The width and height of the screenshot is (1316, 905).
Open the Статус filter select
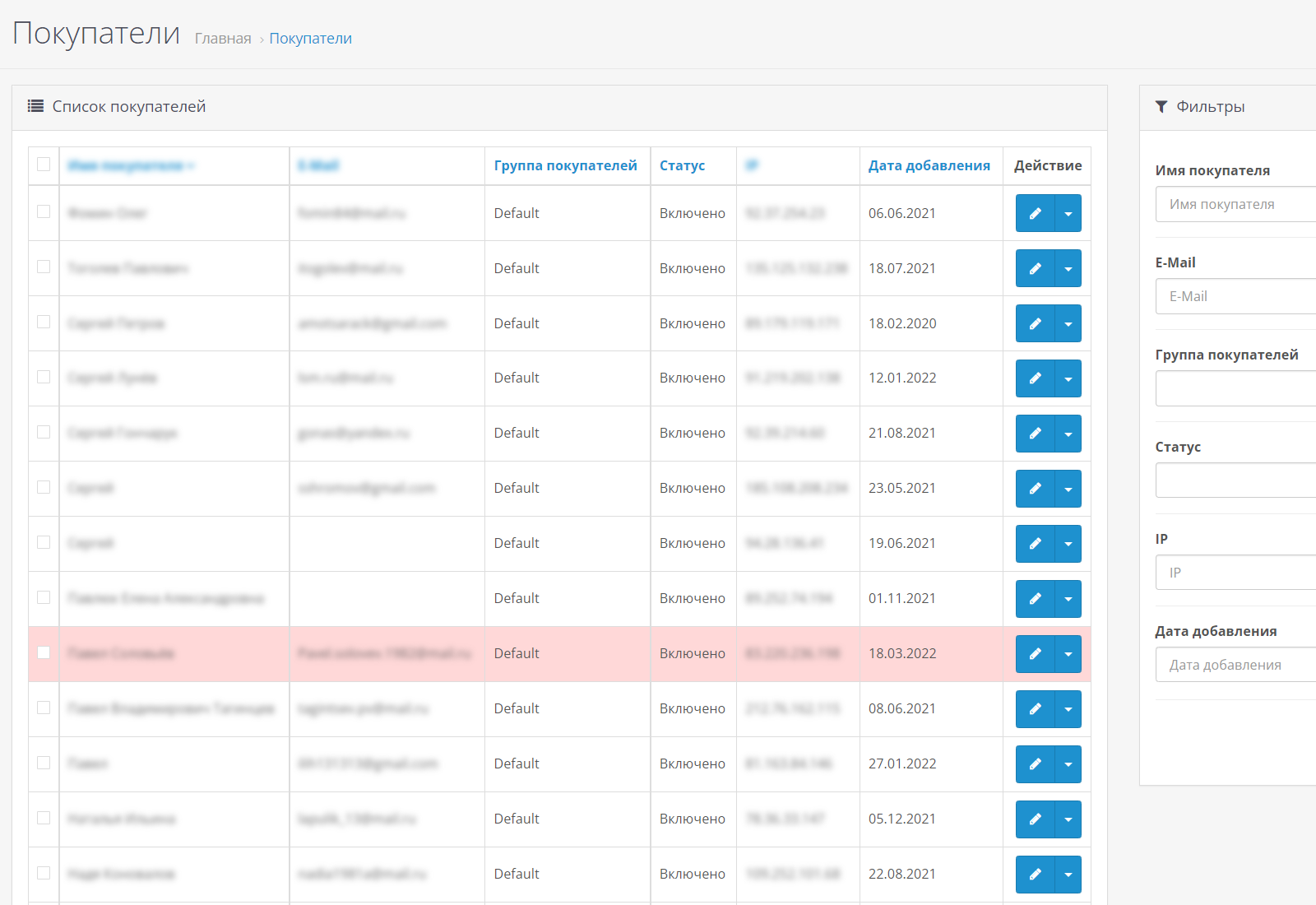click(x=1235, y=480)
